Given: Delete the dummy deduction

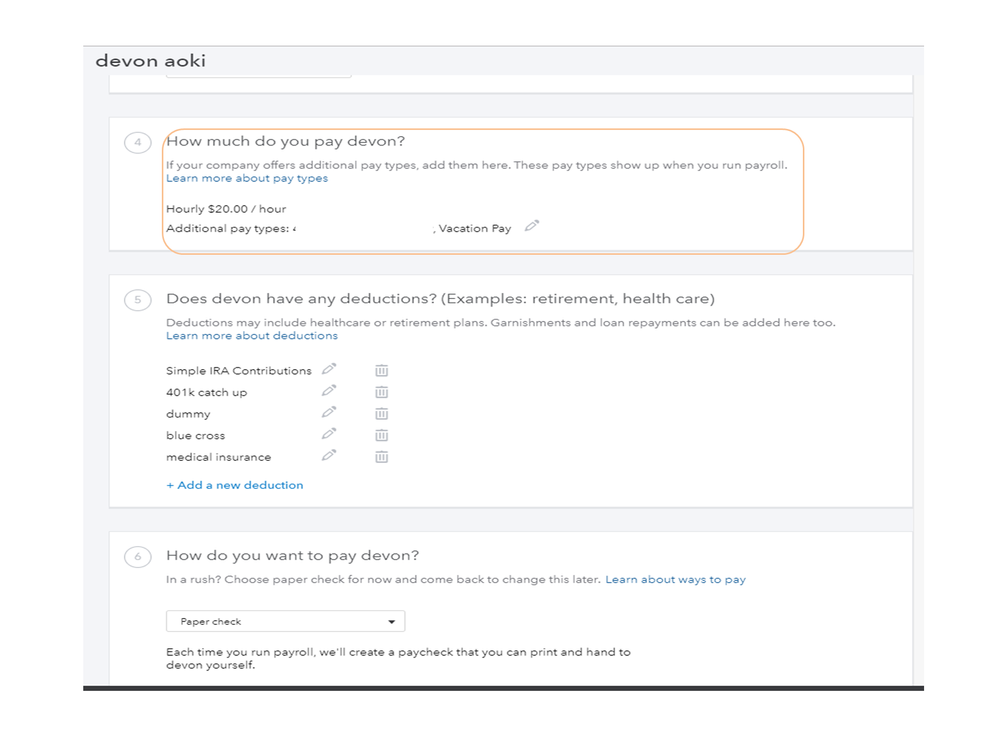Looking at the screenshot, I should pyautogui.click(x=381, y=414).
